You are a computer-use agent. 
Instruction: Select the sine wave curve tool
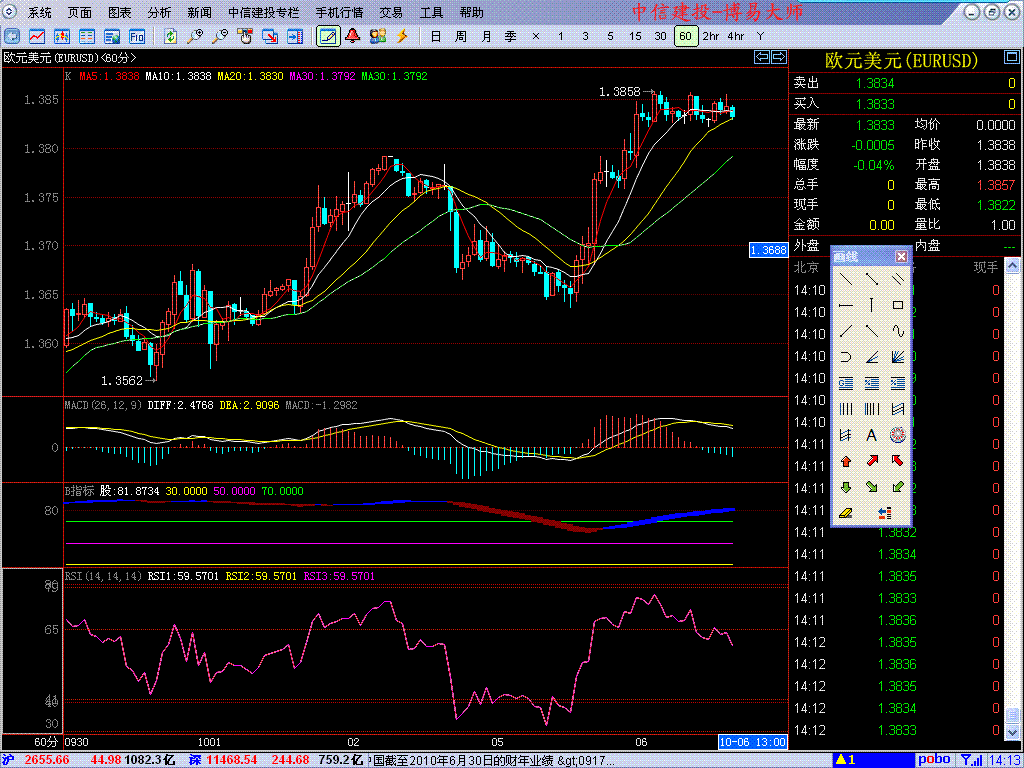(897, 331)
